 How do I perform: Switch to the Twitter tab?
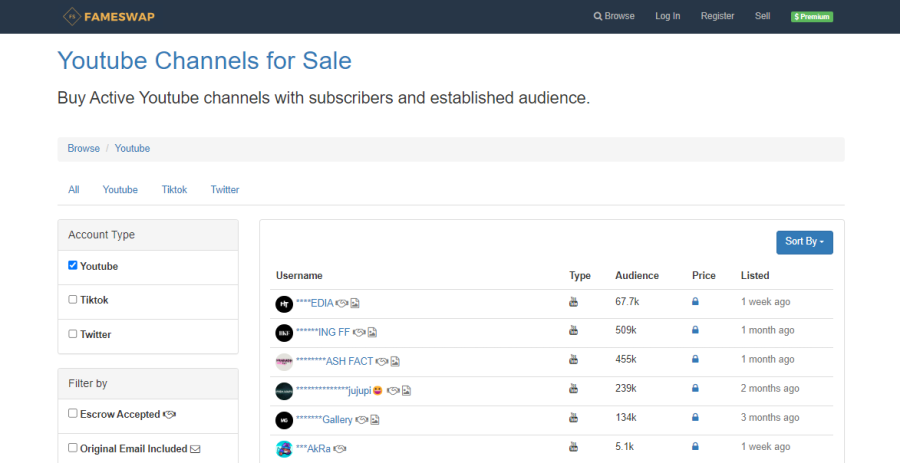tap(225, 189)
